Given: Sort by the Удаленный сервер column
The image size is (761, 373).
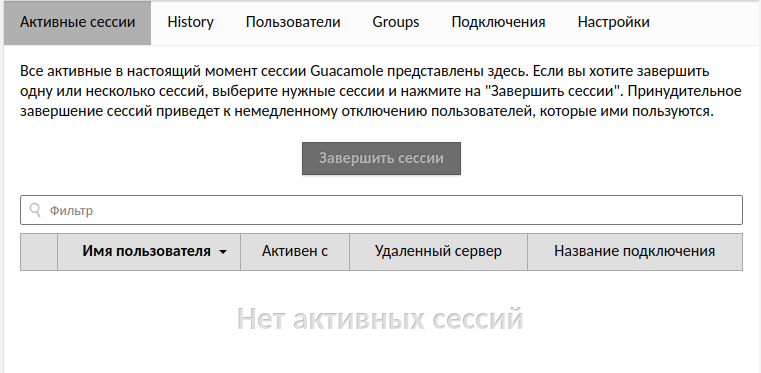Looking at the screenshot, I should pyautogui.click(x=438, y=252).
